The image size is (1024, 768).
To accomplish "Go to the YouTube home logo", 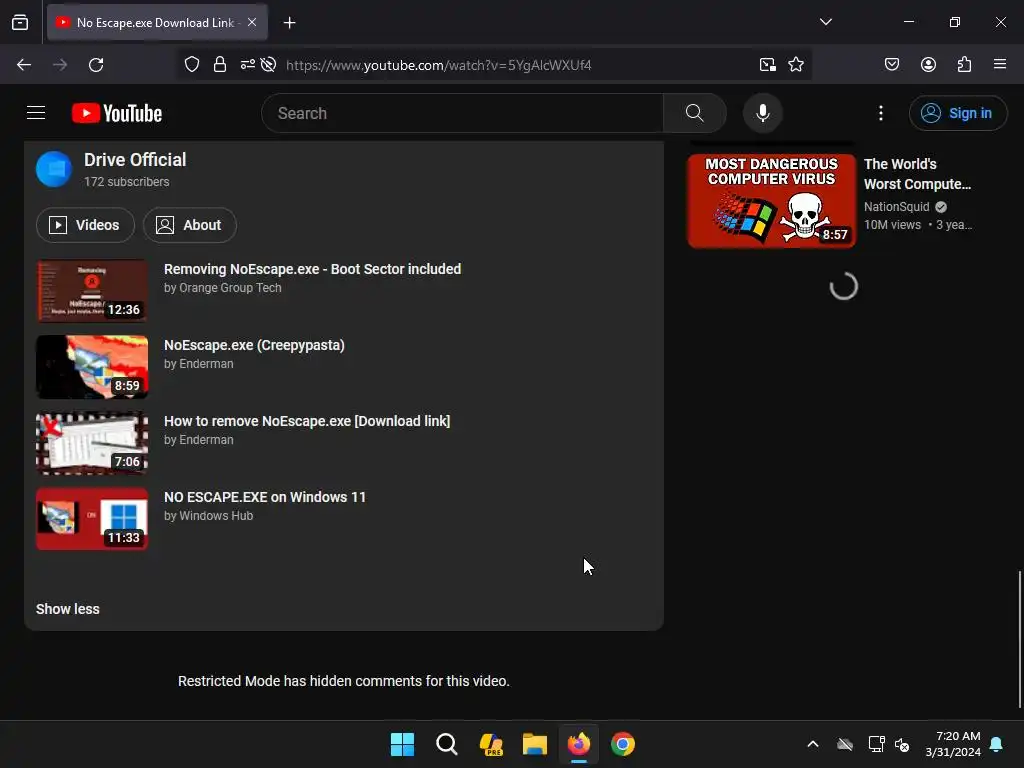I will (x=117, y=113).
